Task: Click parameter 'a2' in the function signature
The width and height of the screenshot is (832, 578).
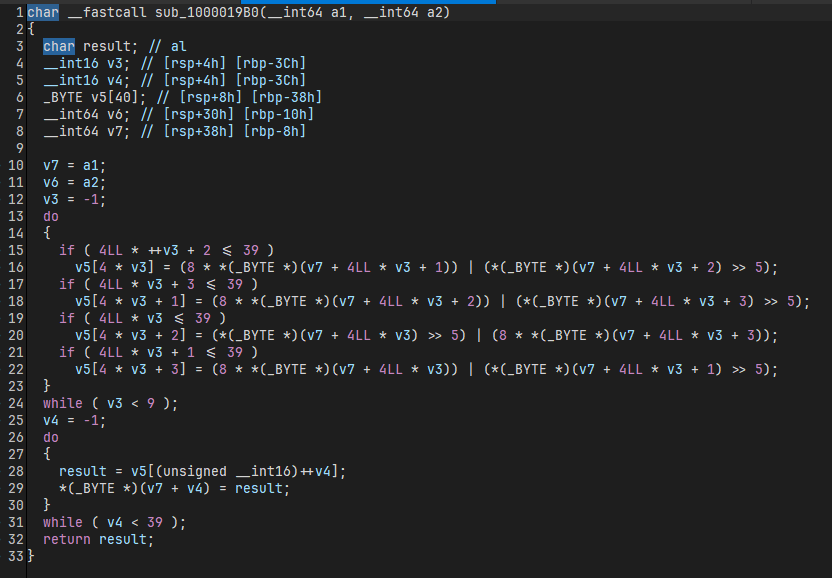Action: tap(435, 12)
